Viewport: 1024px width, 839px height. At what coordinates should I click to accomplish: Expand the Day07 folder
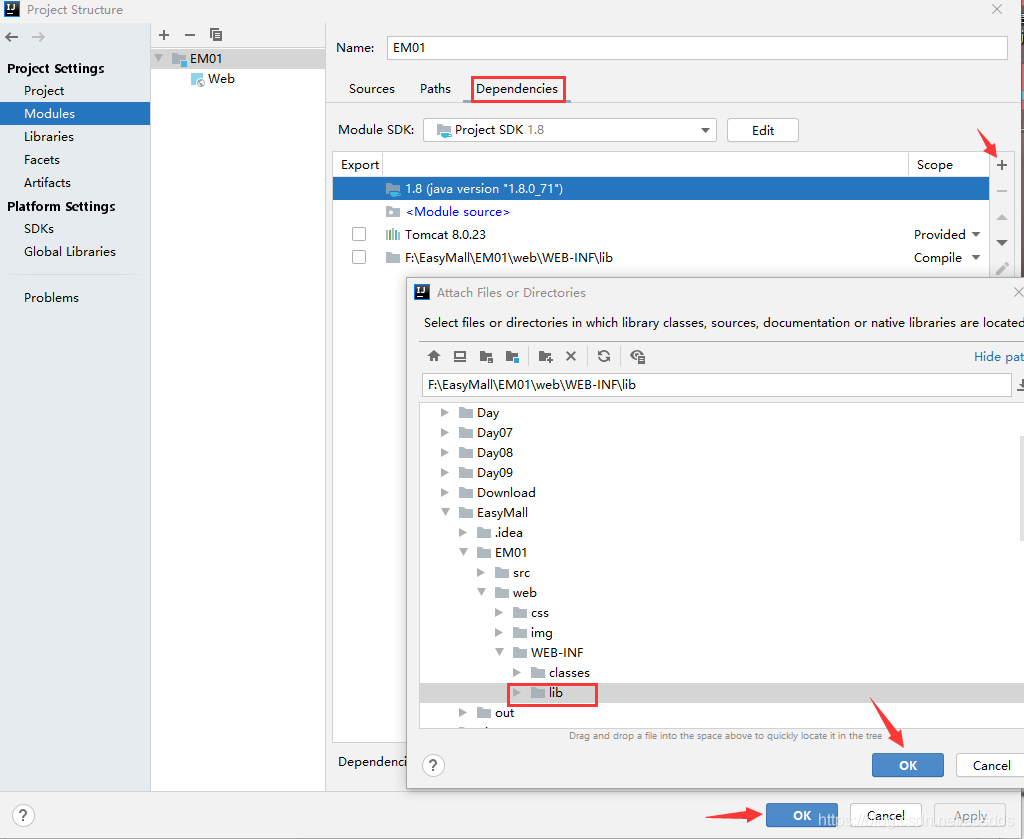click(x=445, y=432)
